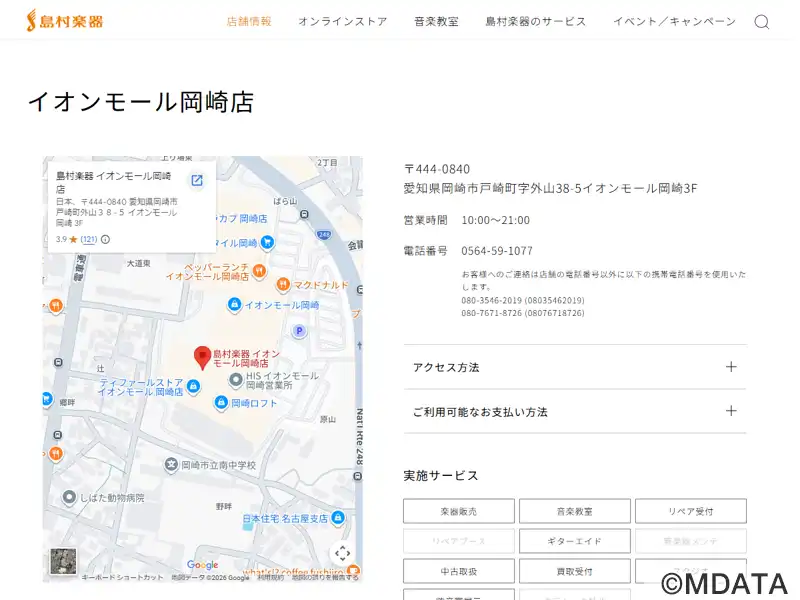
Task: Click the Okazaki Loft shopping marker
Action: [x=222, y=403]
